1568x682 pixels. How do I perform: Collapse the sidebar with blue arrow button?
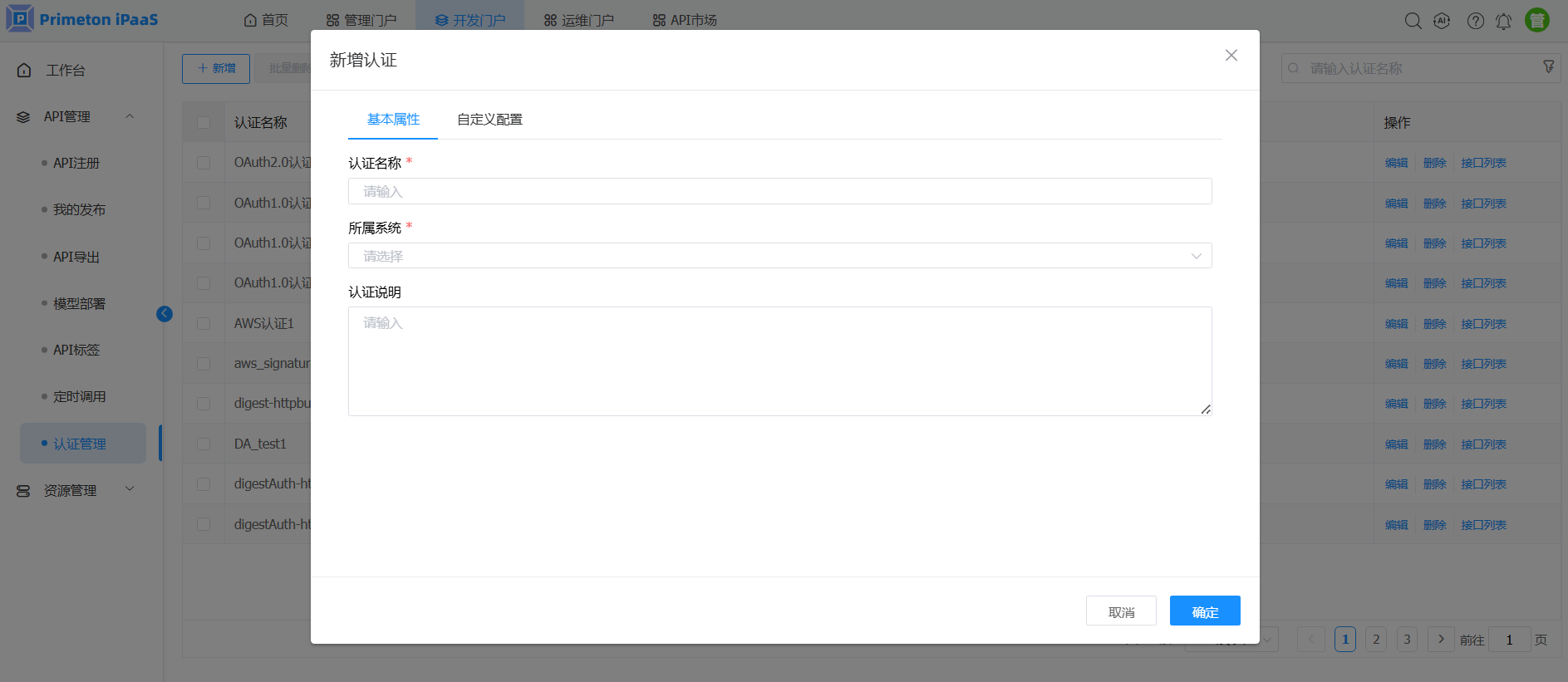point(165,313)
